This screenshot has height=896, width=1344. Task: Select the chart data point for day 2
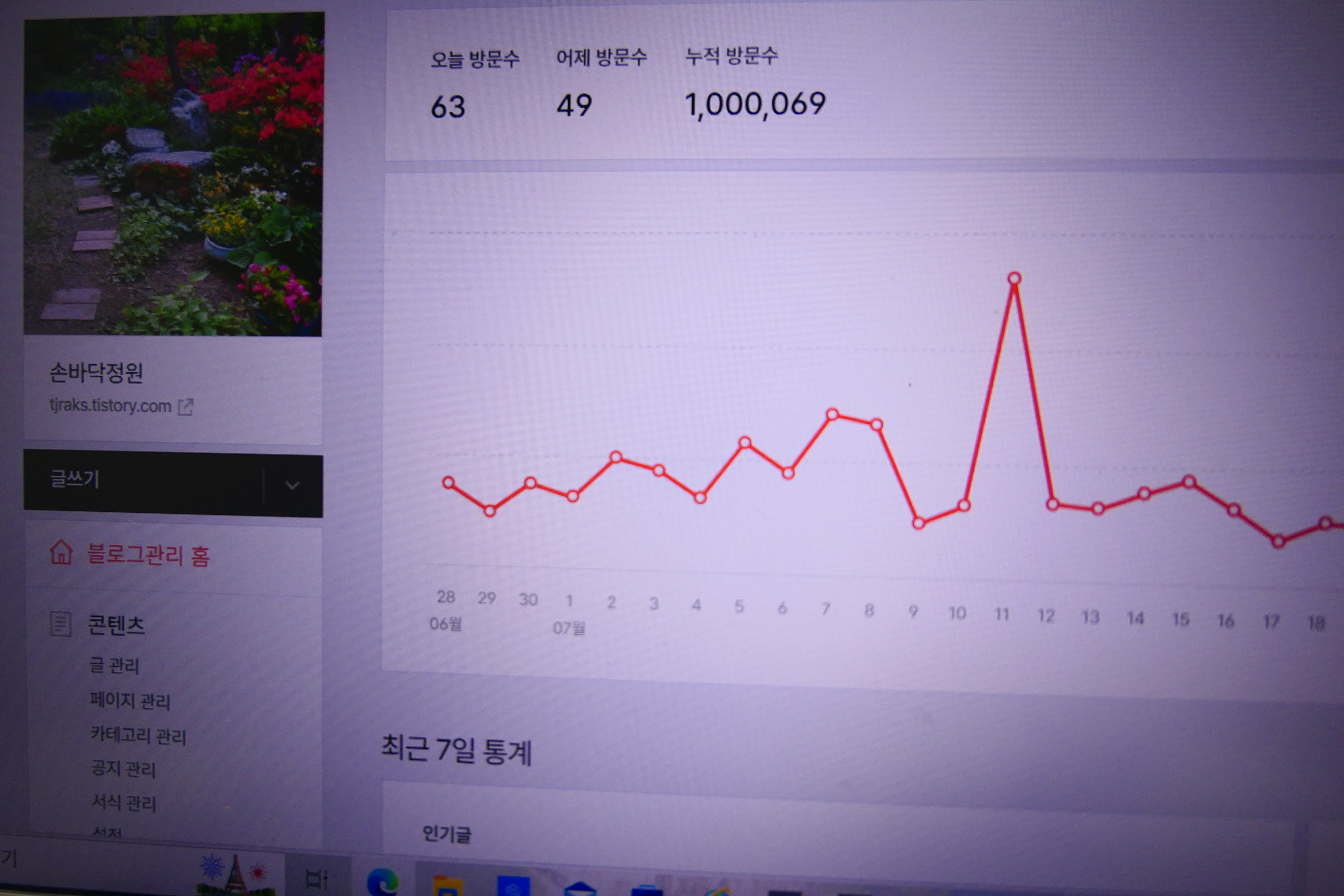click(616, 457)
